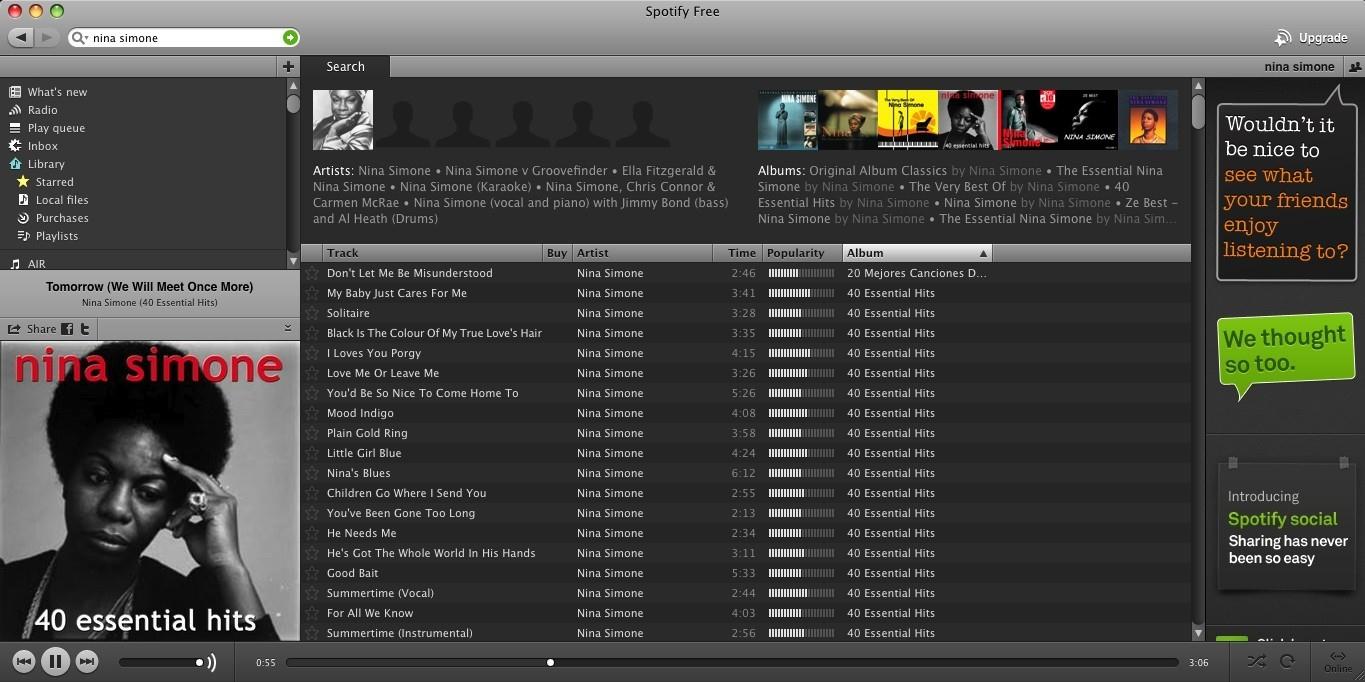The image size is (1365, 682).
Task: Click the volume slider
Action: [x=160, y=662]
